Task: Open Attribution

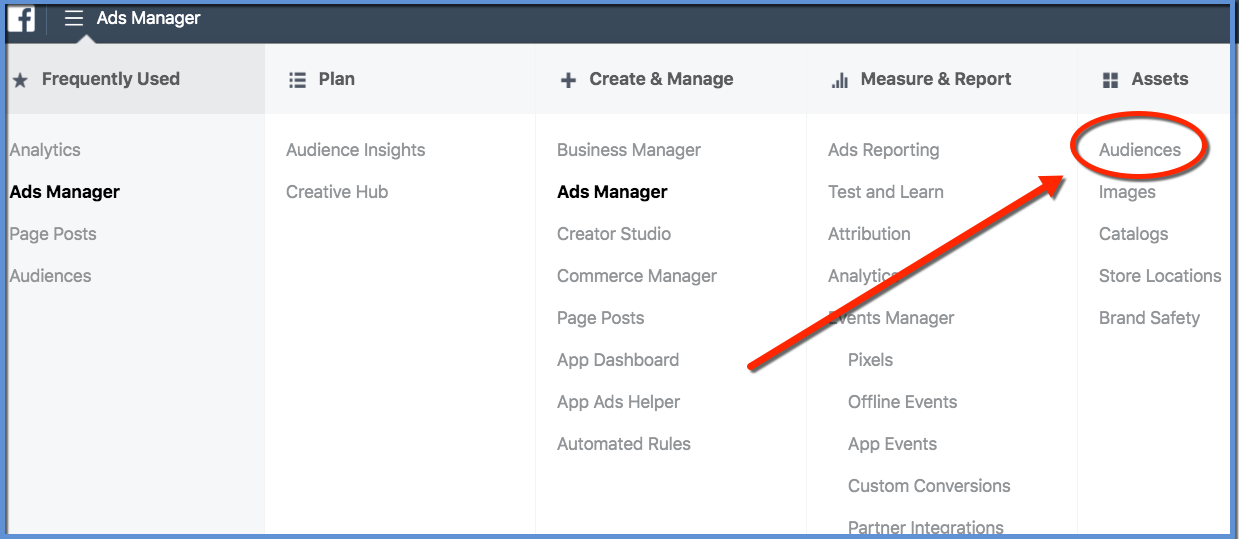Action: pos(869,234)
